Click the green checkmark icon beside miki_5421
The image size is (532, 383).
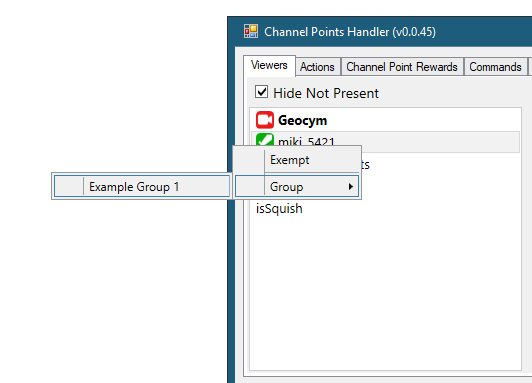265,139
